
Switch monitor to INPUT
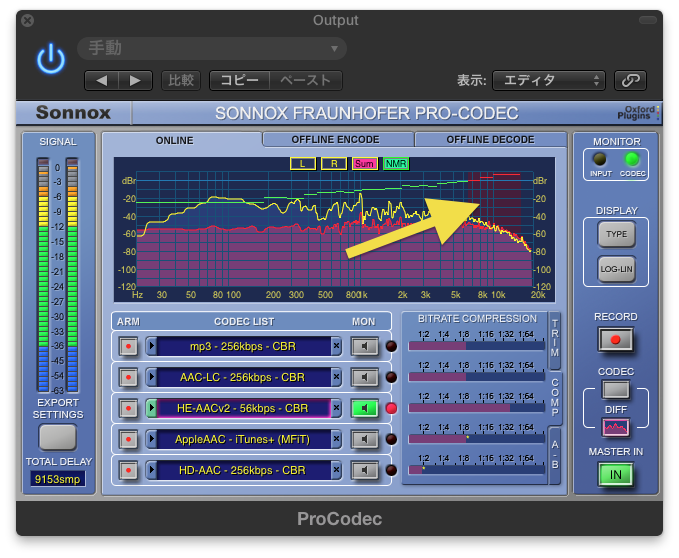click(600, 160)
